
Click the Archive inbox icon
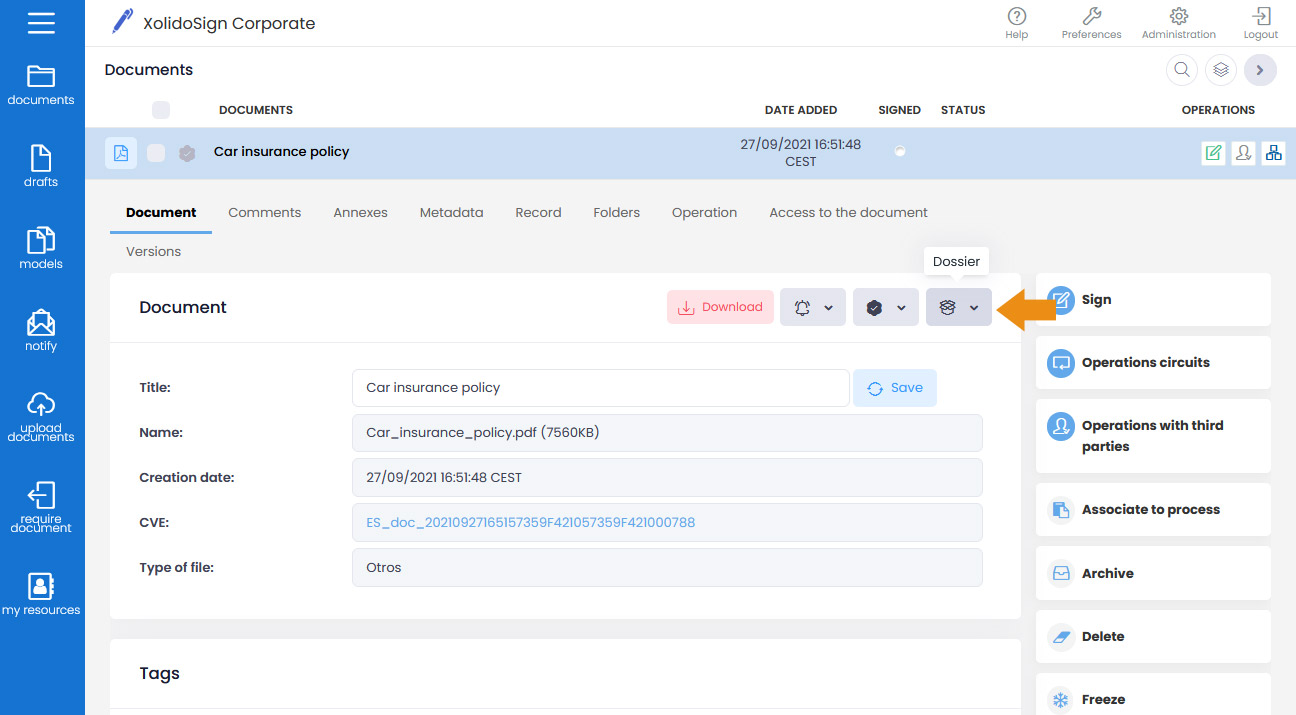(1060, 573)
